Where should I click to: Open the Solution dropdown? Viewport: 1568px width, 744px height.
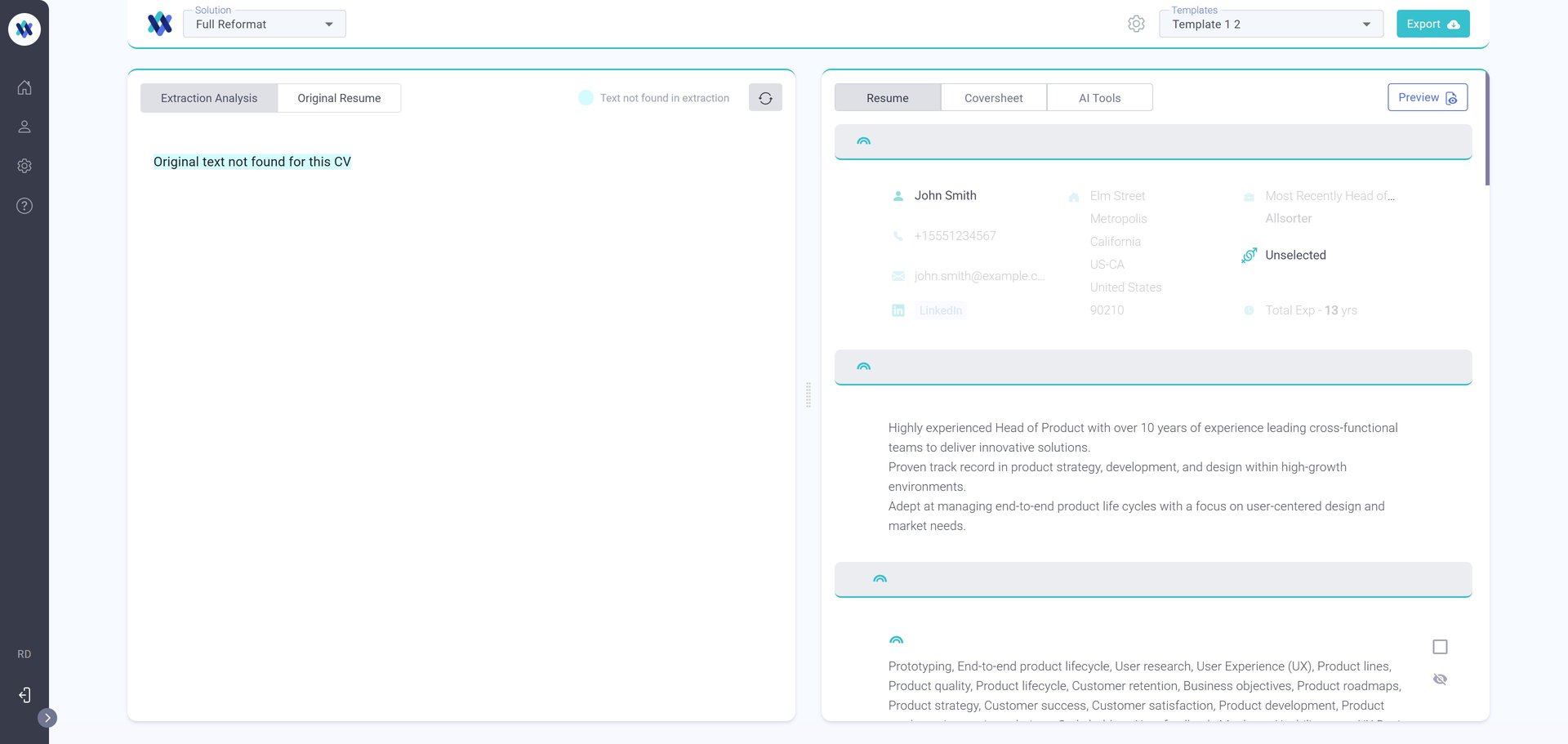coord(265,25)
